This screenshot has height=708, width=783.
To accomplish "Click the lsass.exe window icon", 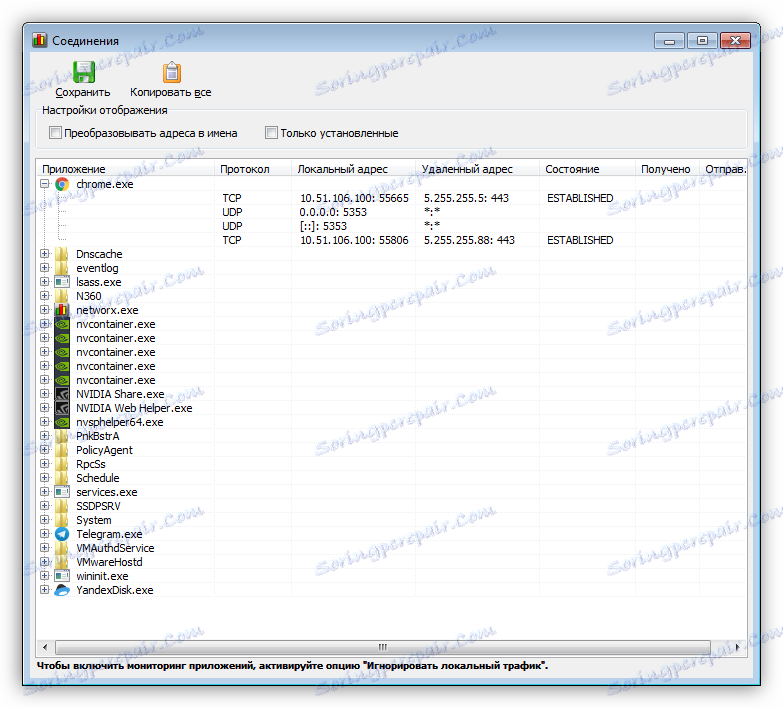I will click(62, 282).
